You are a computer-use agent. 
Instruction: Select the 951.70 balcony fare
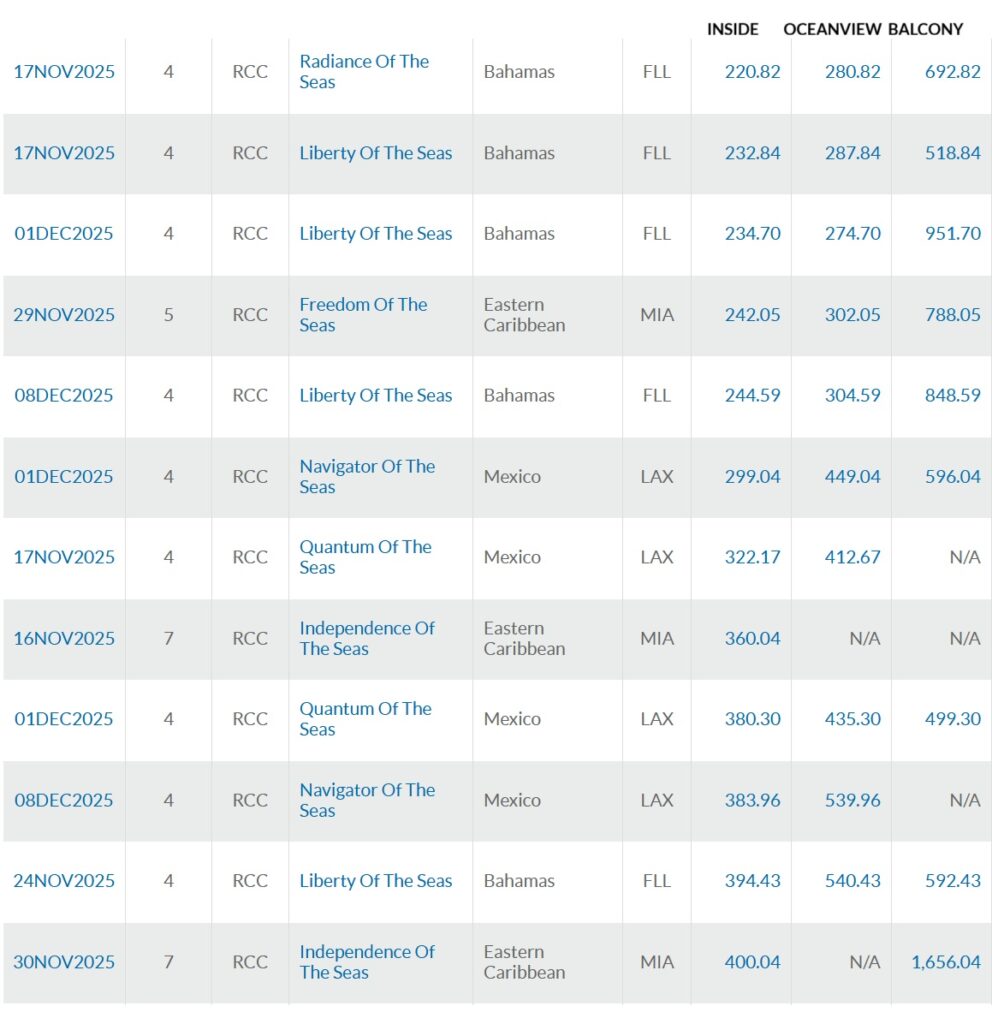(x=945, y=234)
